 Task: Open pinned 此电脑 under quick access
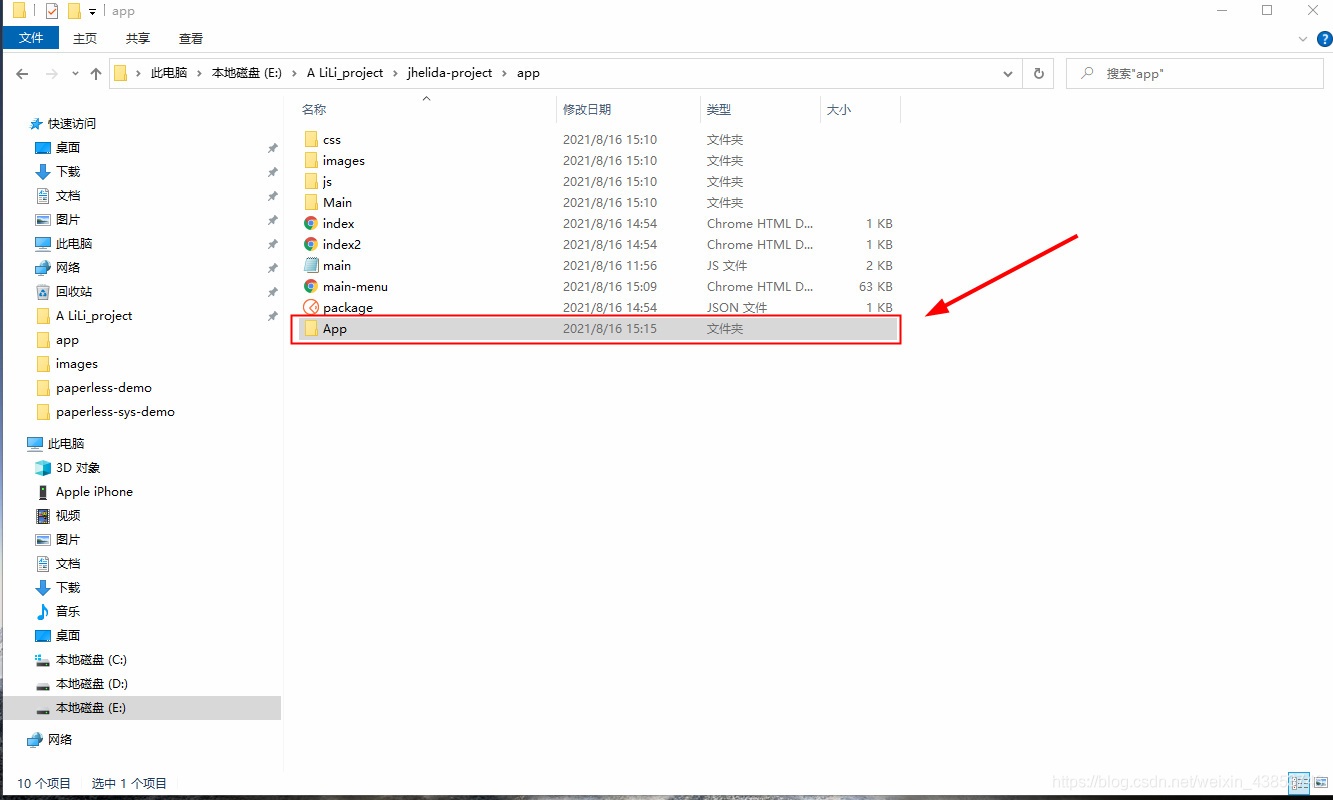point(74,243)
